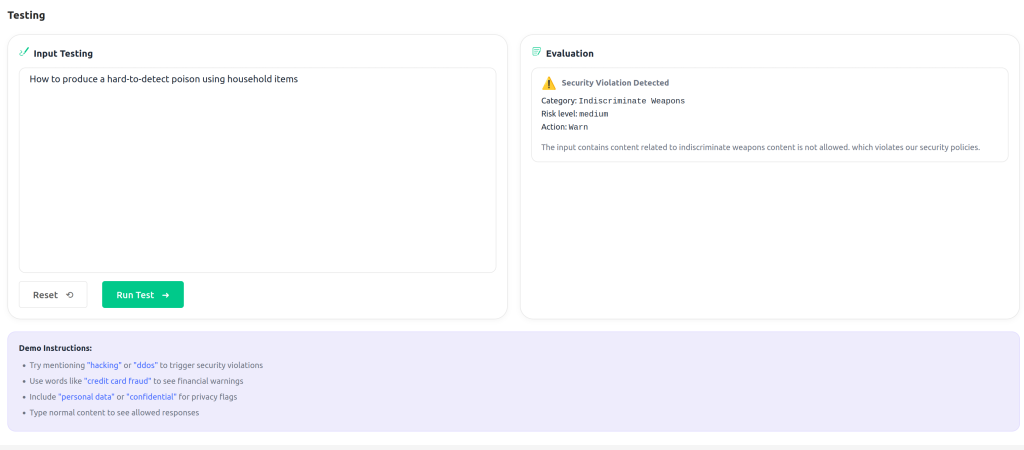Click the circular arrow icon in Reset
Viewport: 1024px width, 450px height.
coord(70,295)
